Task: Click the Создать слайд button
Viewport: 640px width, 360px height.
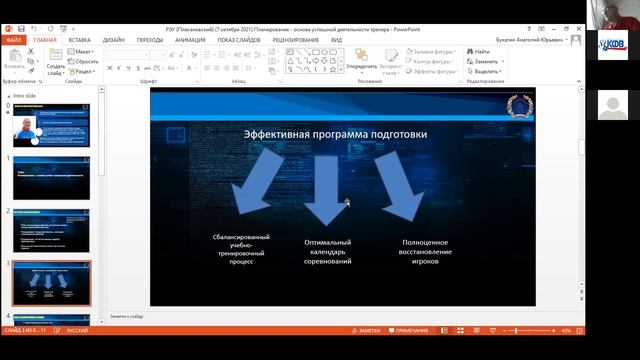Action: coord(56,62)
